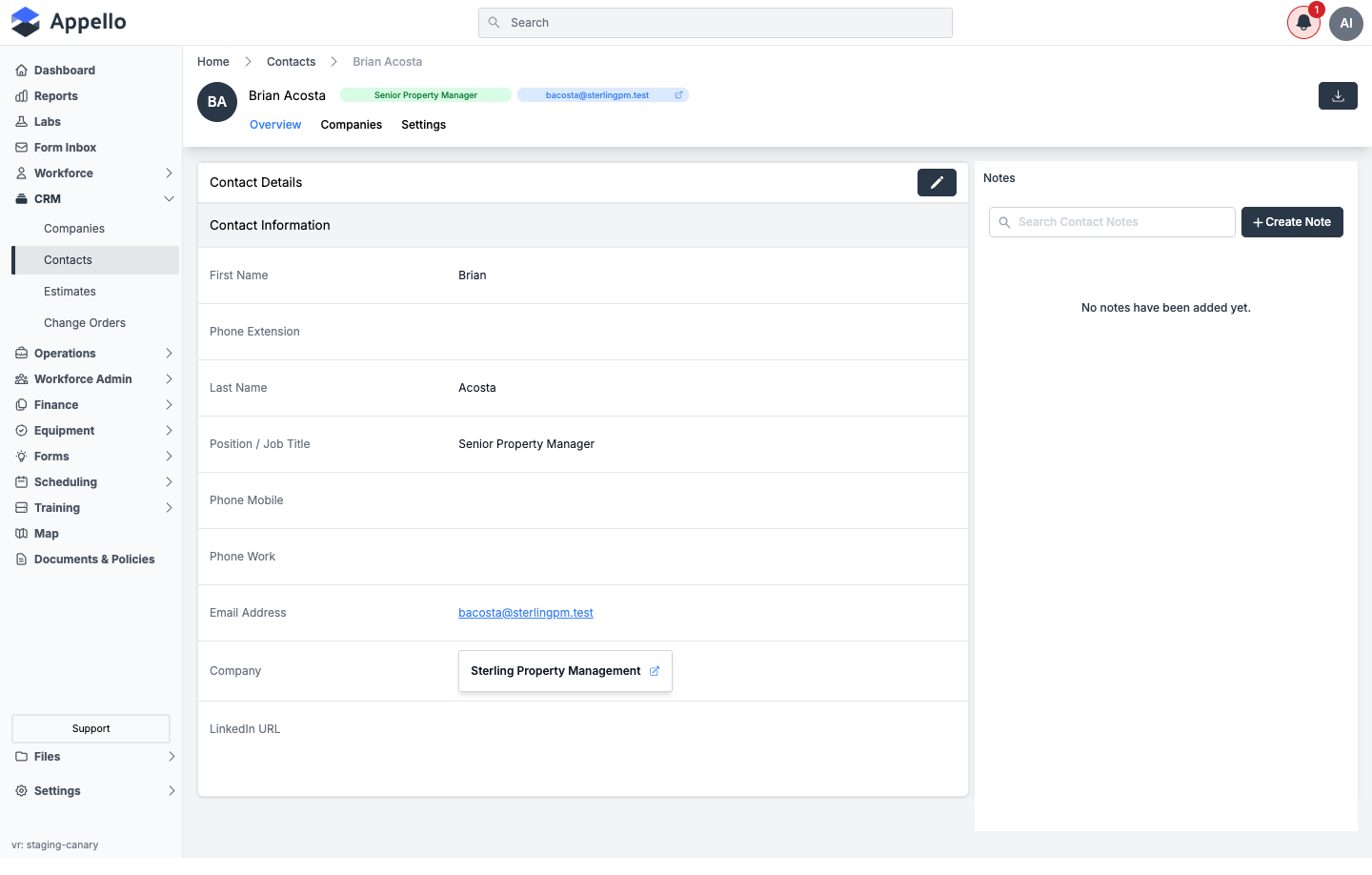Expand the Finance chevron
1372x875 pixels.
169,405
